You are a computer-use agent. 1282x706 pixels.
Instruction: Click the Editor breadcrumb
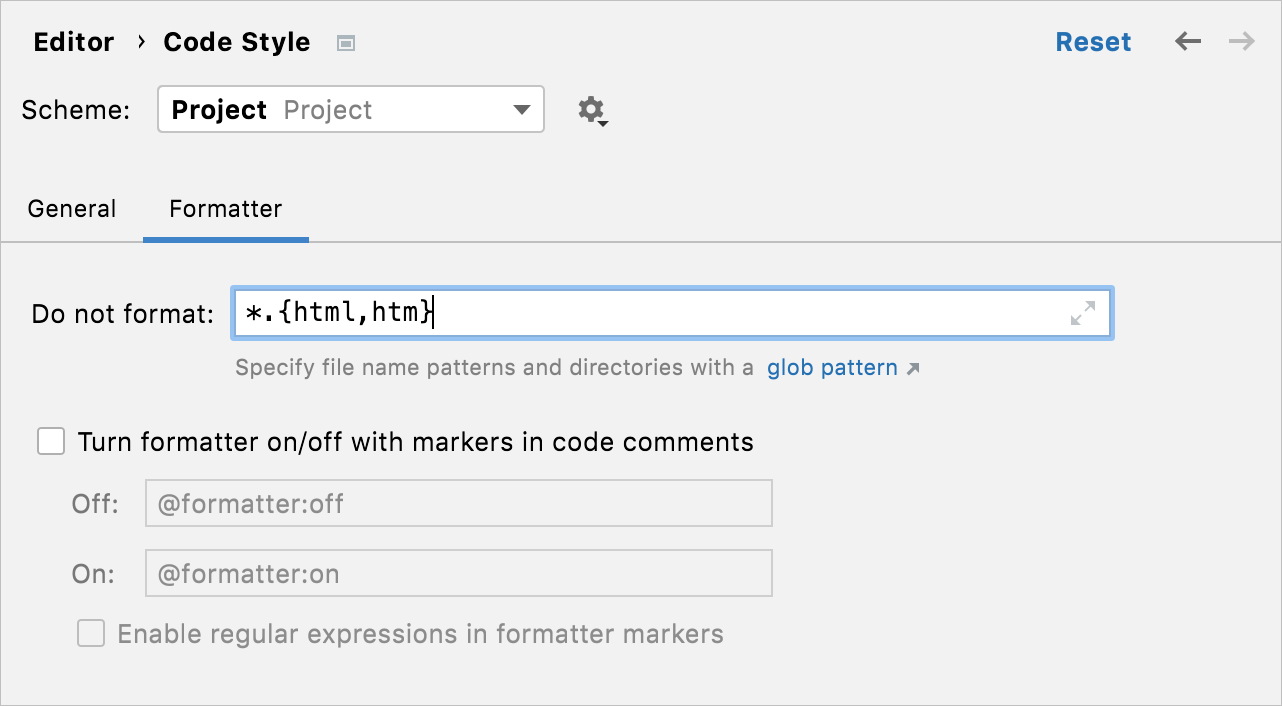click(73, 42)
